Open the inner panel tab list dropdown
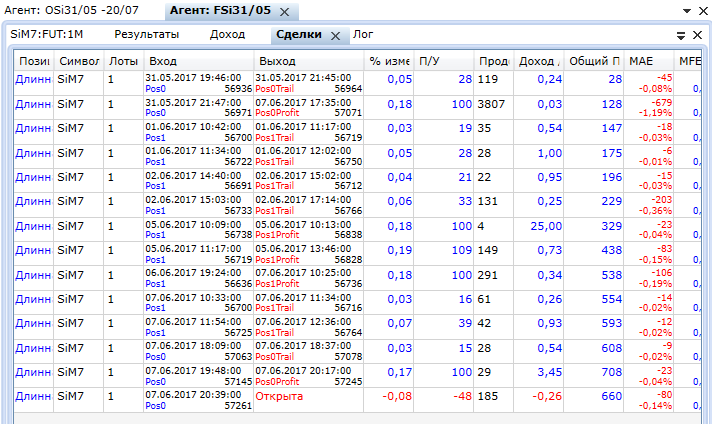 (681, 35)
